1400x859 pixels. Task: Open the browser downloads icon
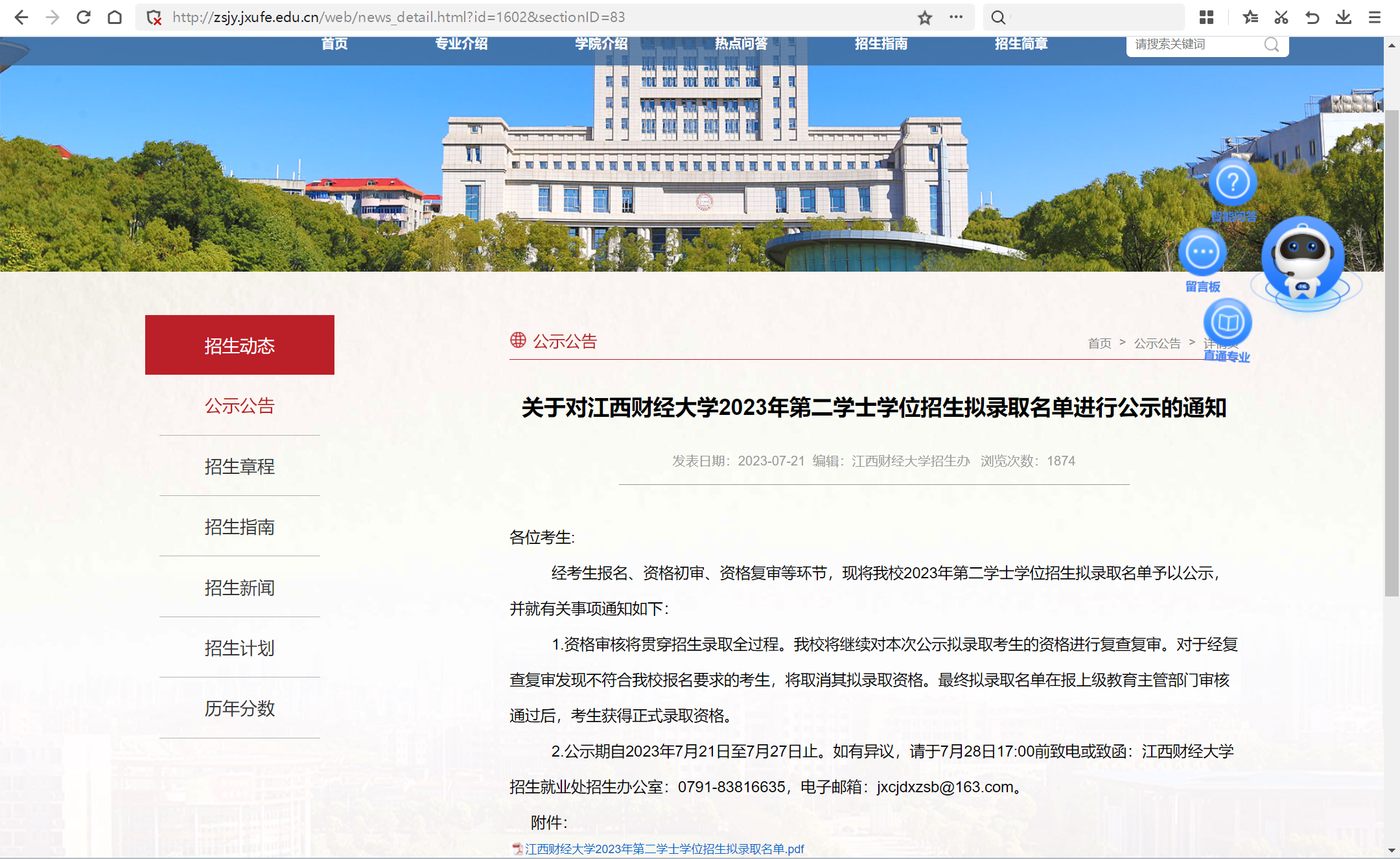tap(1343, 17)
